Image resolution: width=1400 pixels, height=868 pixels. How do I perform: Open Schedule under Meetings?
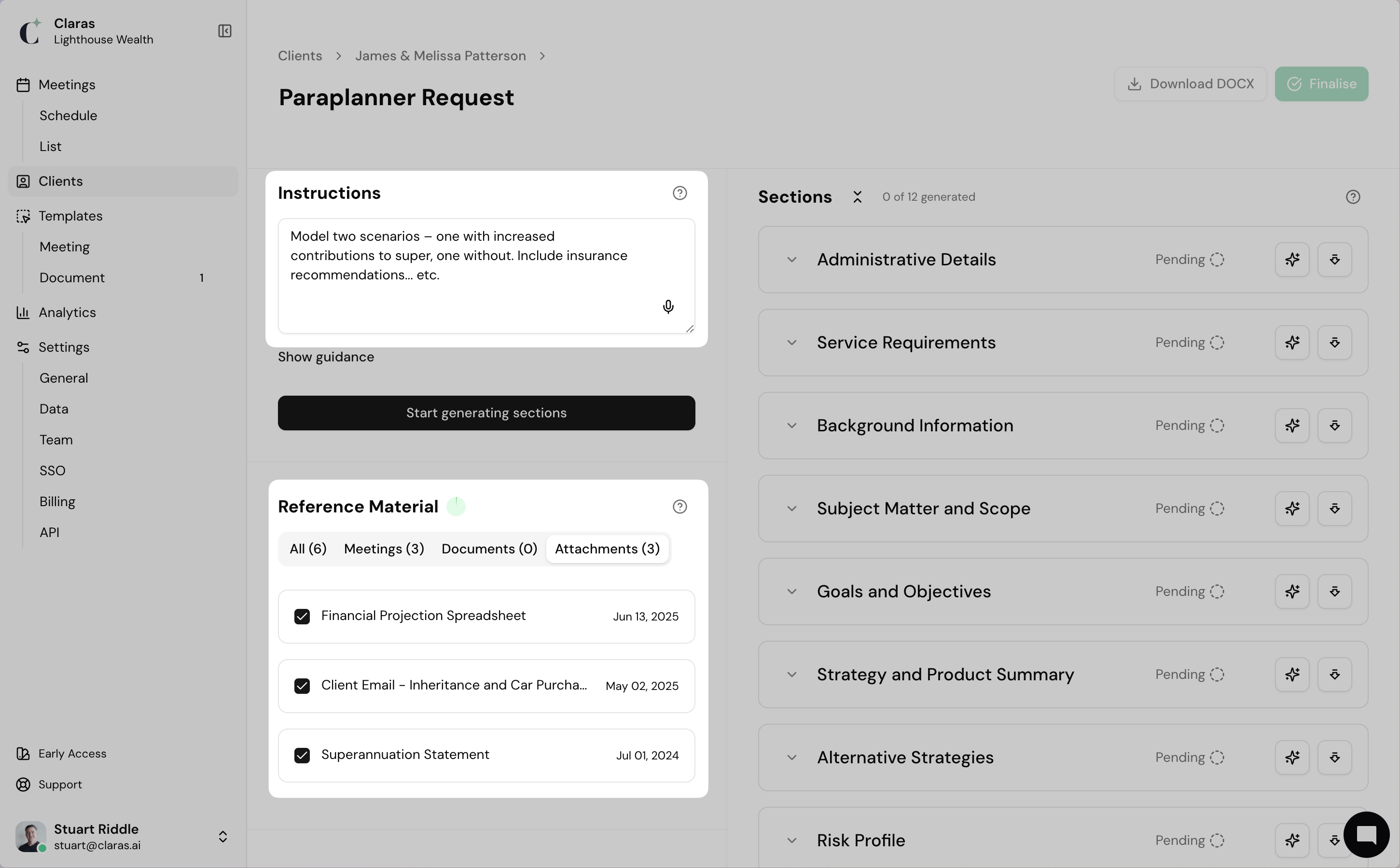click(69, 115)
